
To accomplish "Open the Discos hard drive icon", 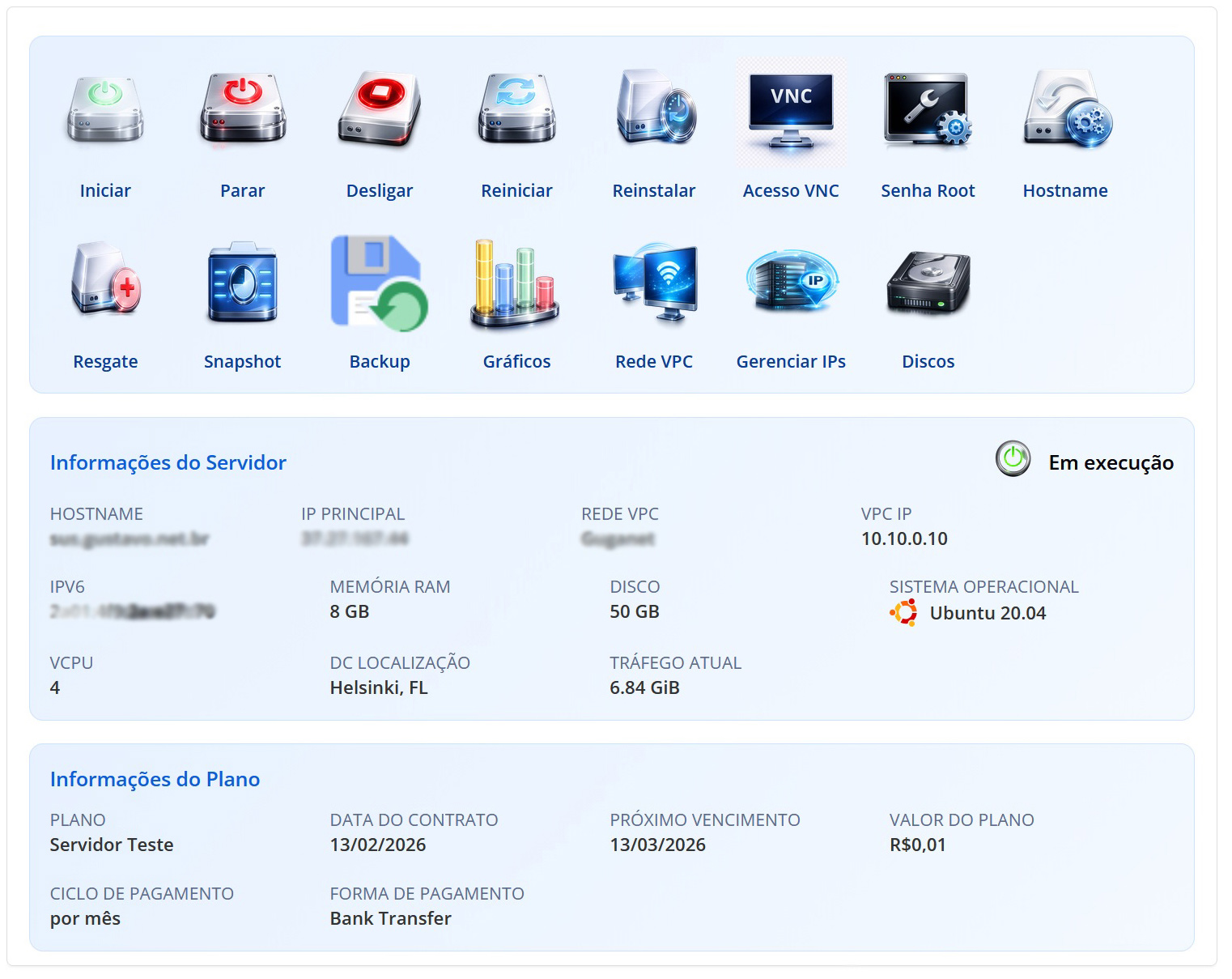I will coord(928,283).
